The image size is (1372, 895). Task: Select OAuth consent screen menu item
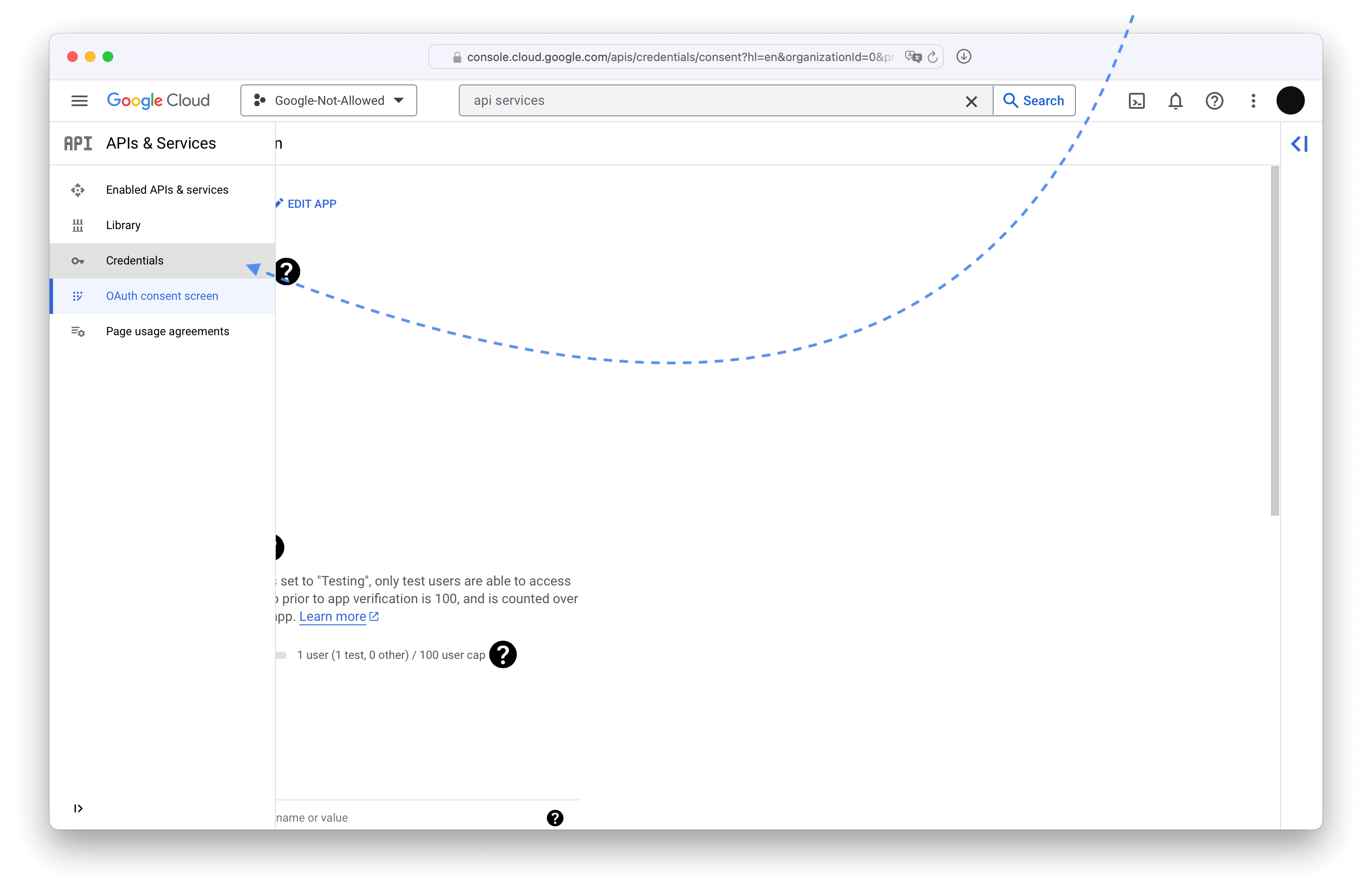162,296
